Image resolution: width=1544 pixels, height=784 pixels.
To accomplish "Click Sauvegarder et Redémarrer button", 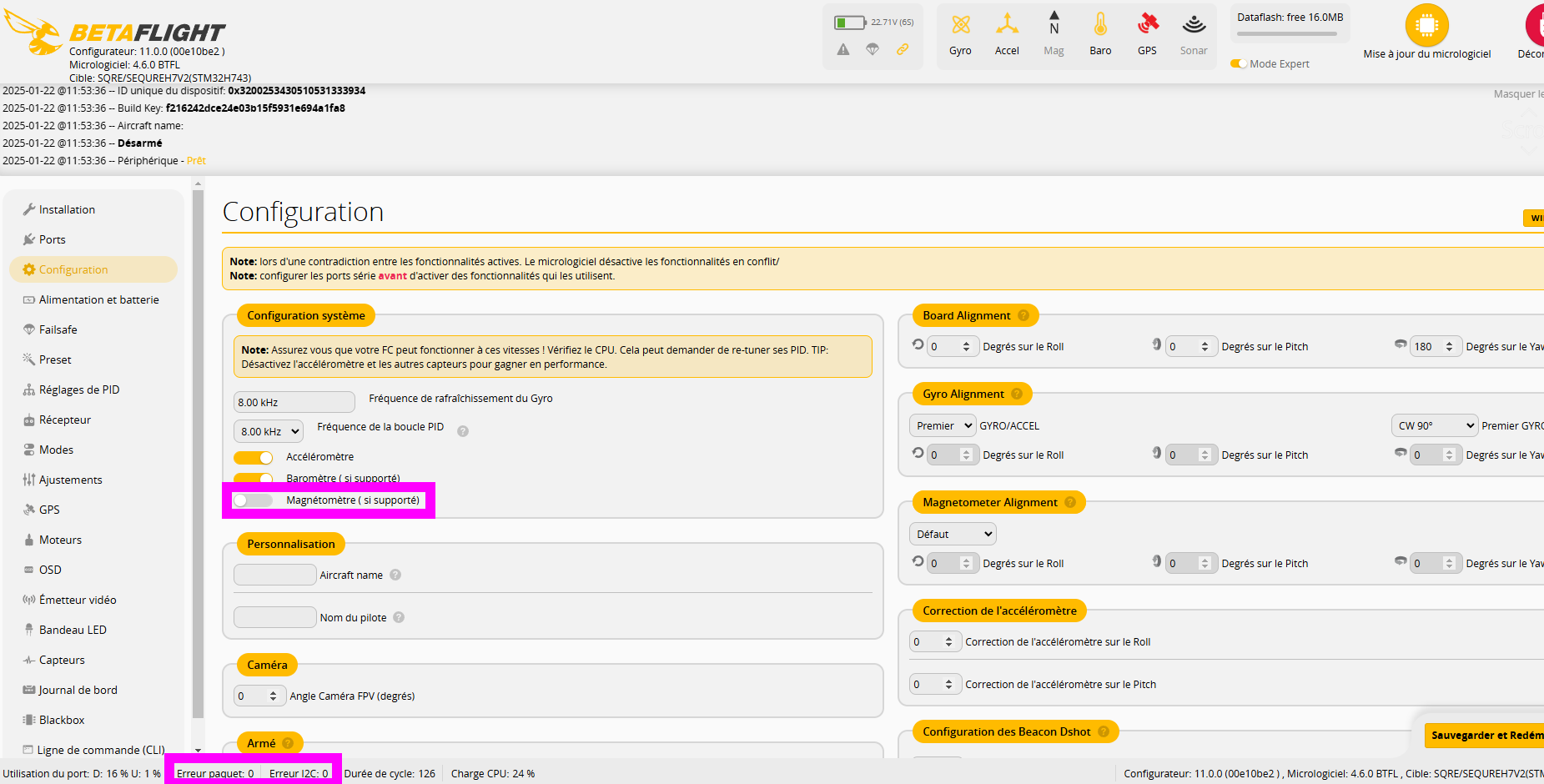I will pyautogui.click(x=1485, y=735).
